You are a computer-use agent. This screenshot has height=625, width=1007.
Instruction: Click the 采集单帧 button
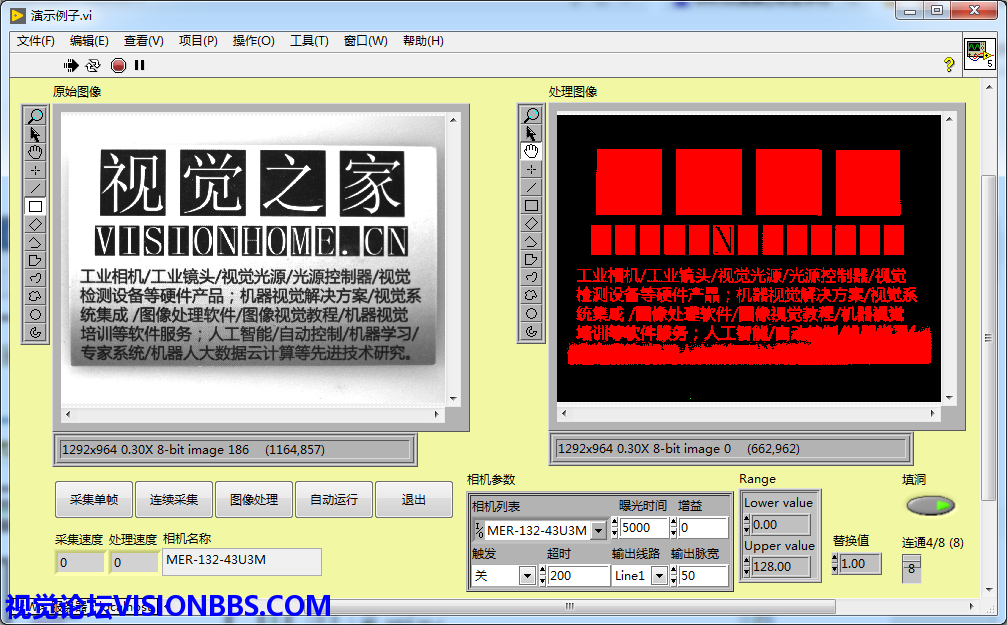point(94,500)
